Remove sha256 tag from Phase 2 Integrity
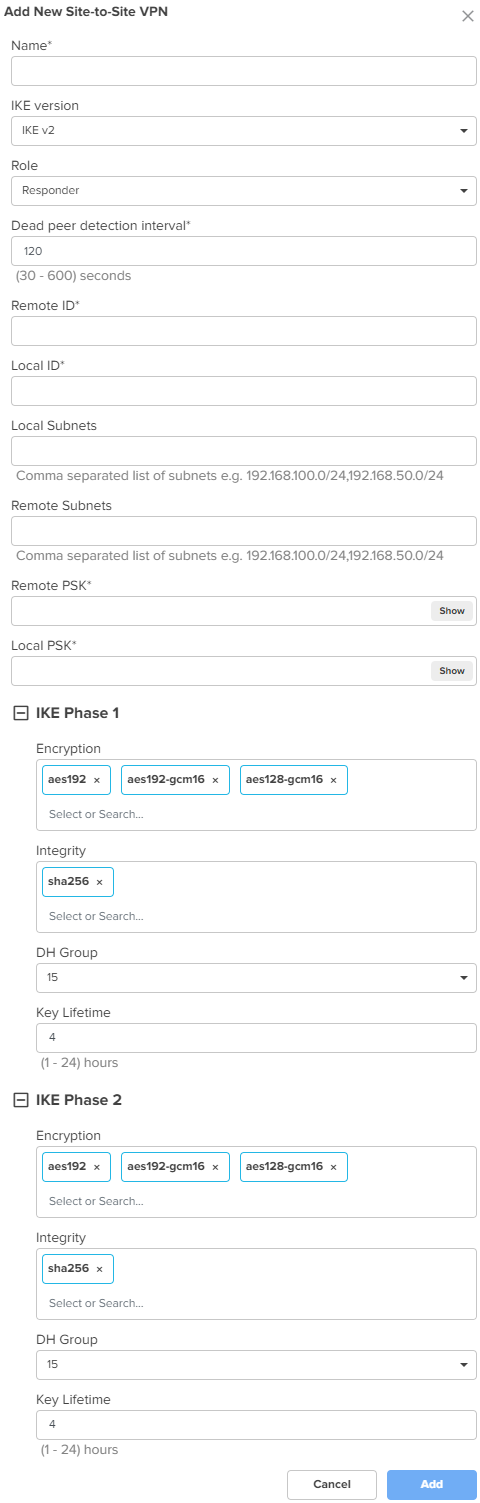Screen dimensions: 480x1503 click(99, 1269)
